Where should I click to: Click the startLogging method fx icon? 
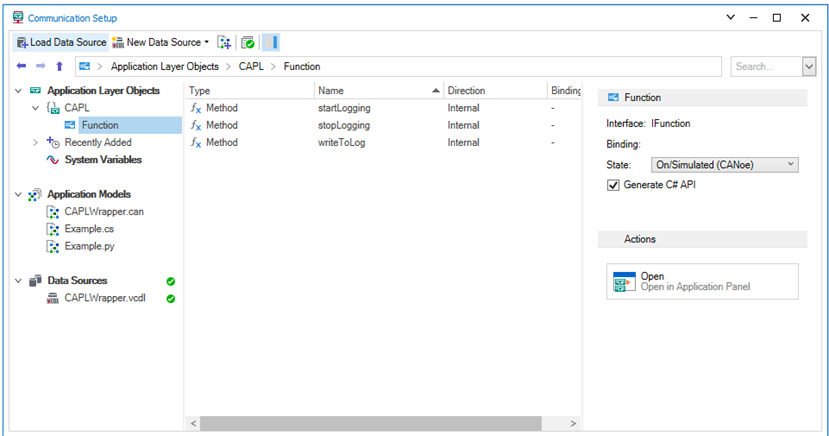[x=196, y=108]
